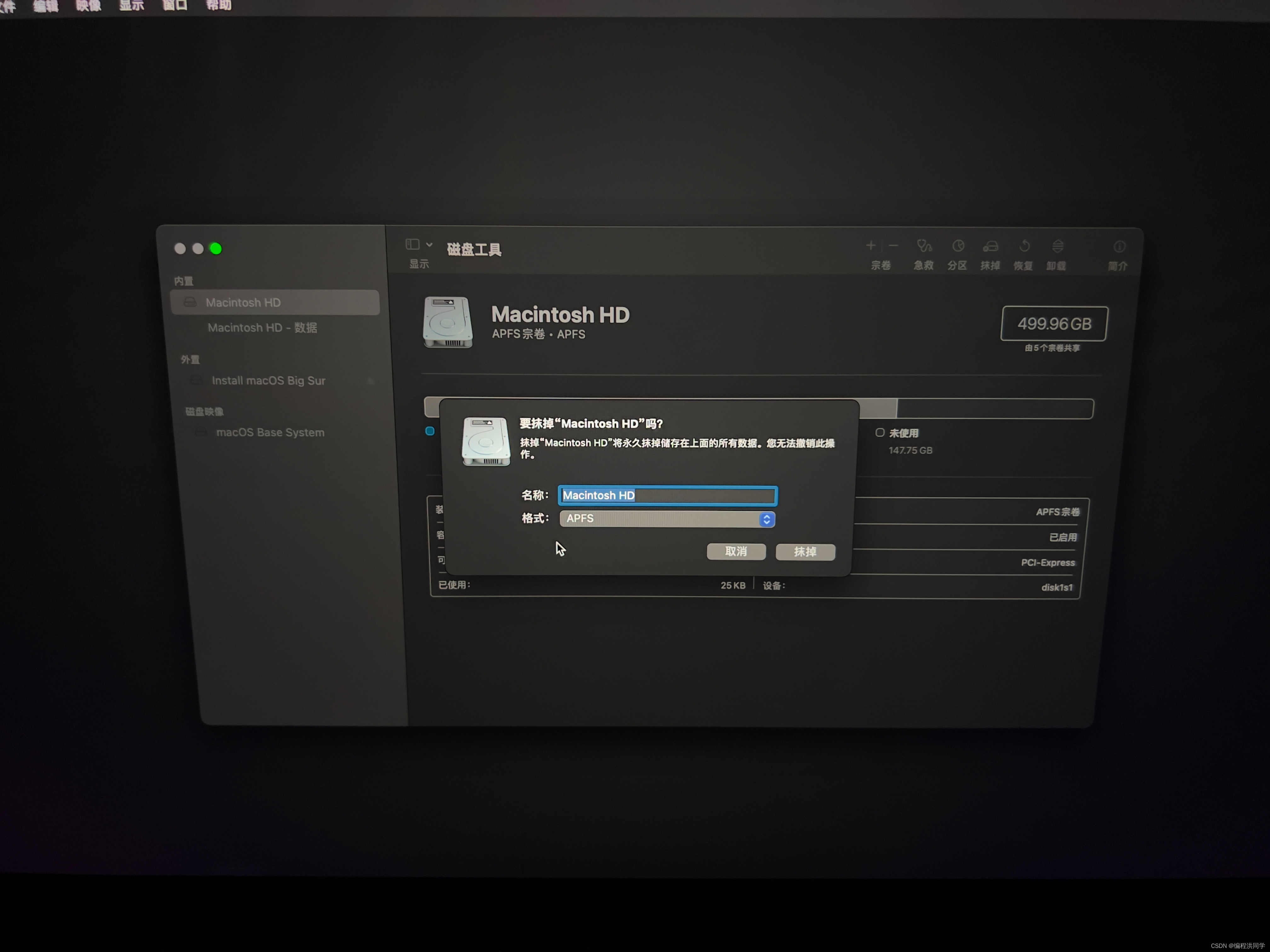The height and width of the screenshot is (952, 1270).
Task: Click the Unmount (卸载) toolbar icon
Action: click(1058, 247)
